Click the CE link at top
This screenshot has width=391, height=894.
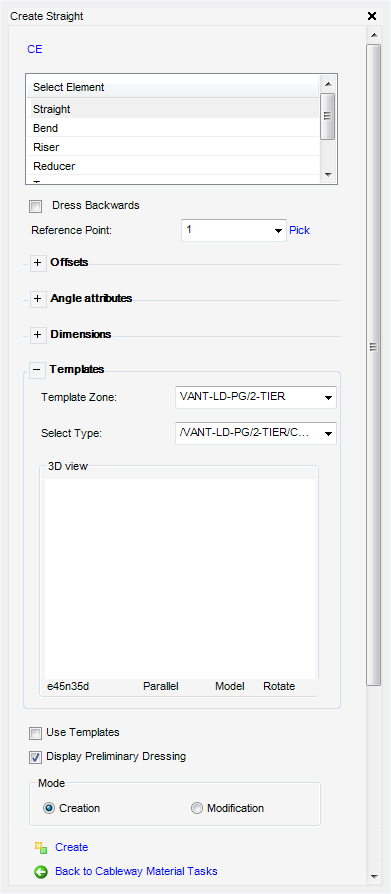[x=35, y=50]
